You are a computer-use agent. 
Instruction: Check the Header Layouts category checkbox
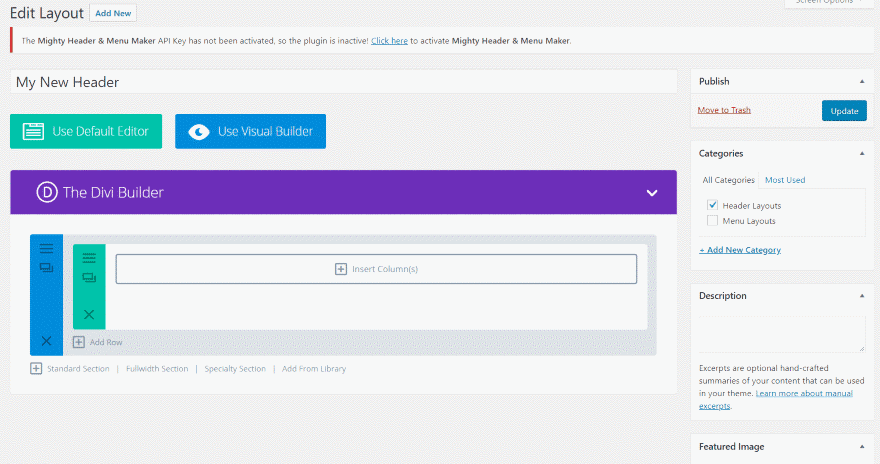pos(712,205)
